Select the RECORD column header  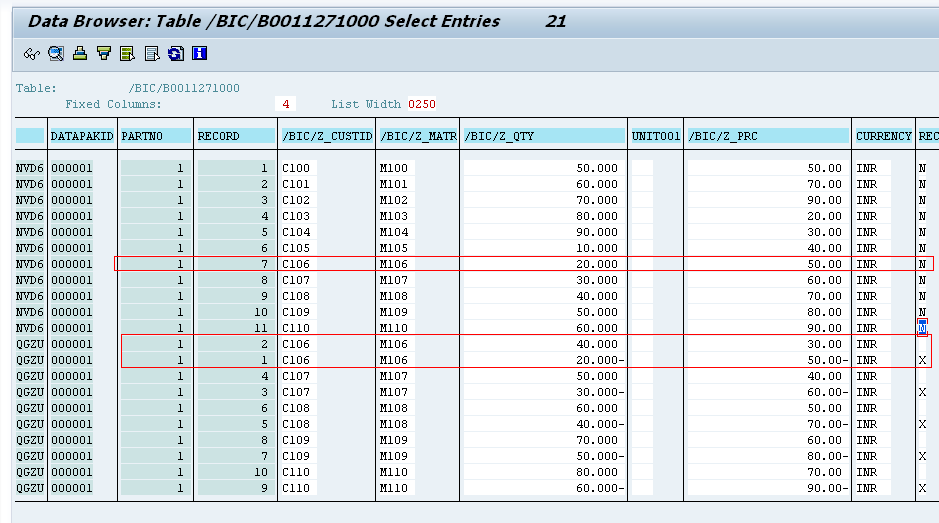coord(236,136)
